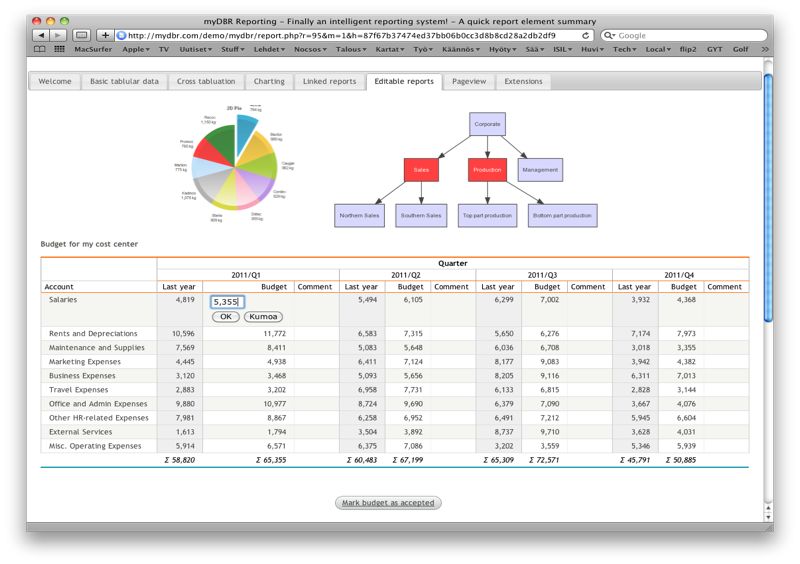The width and height of the screenshot is (800, 564).
Task: Click the Production node in org chart
Action: click(487, 171)
